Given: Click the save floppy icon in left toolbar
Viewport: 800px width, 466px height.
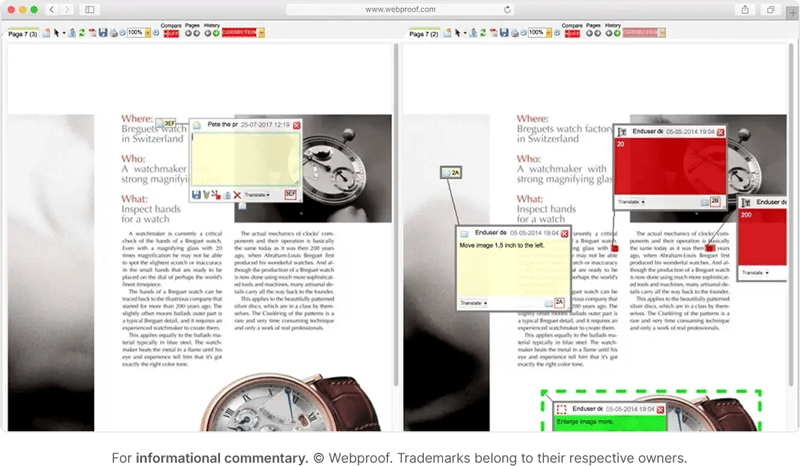Looking at the screenshot, I should (x=103, y=33).
